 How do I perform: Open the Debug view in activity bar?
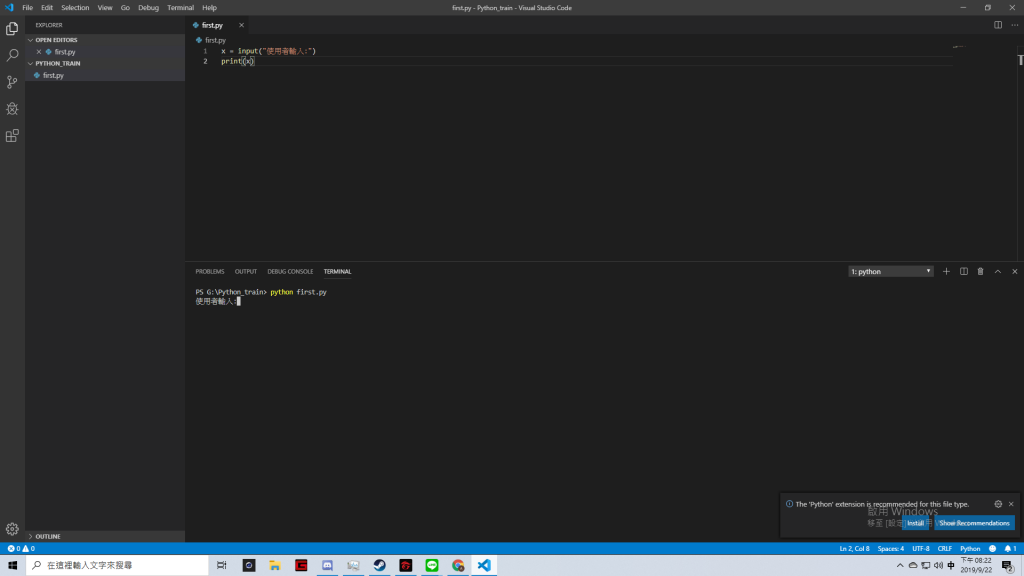[x=12, y=109]
